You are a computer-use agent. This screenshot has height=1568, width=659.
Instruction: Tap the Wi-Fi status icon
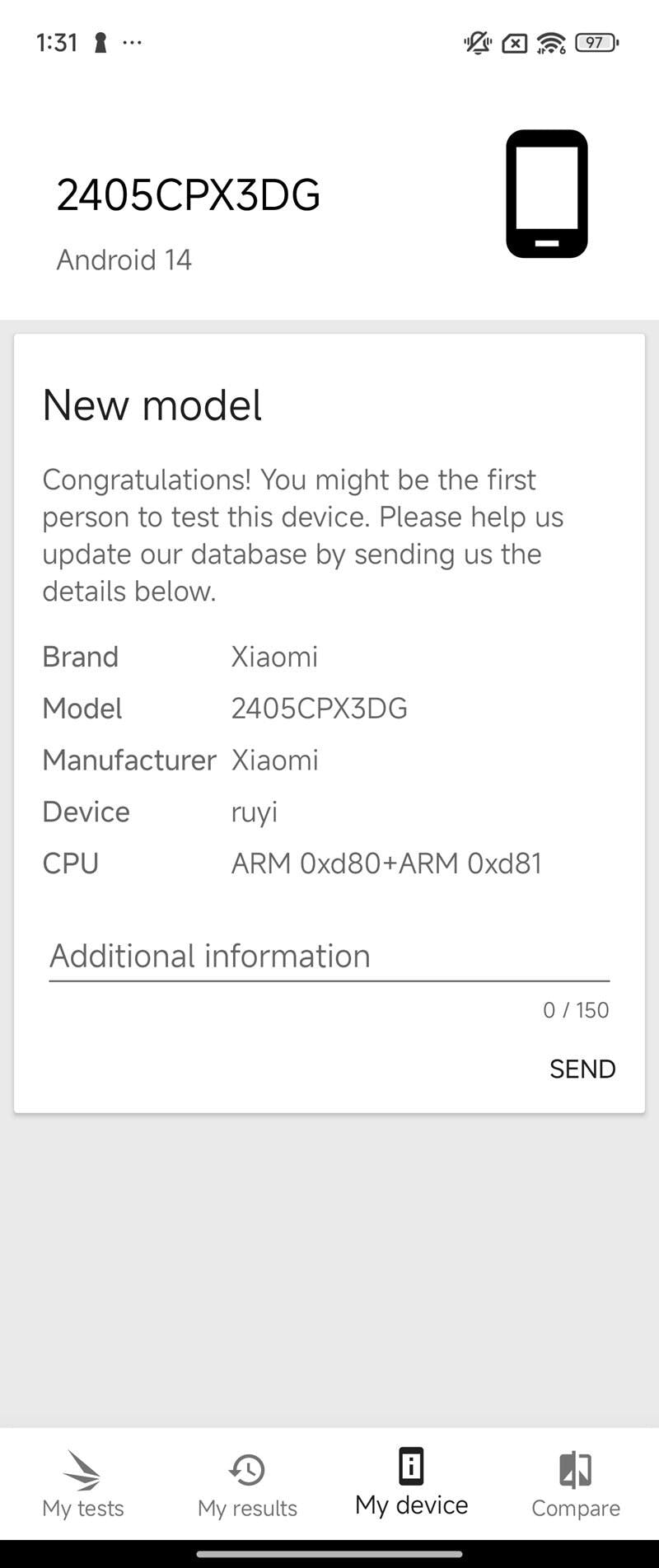[550, 42]
